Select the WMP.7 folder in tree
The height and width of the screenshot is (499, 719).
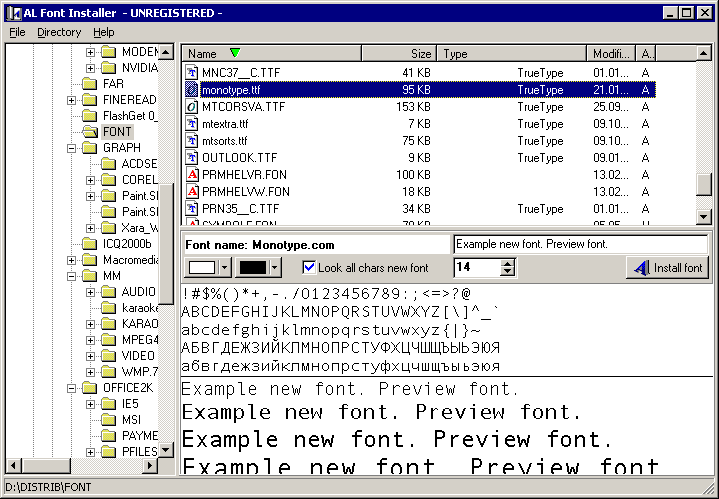(139, 372)
